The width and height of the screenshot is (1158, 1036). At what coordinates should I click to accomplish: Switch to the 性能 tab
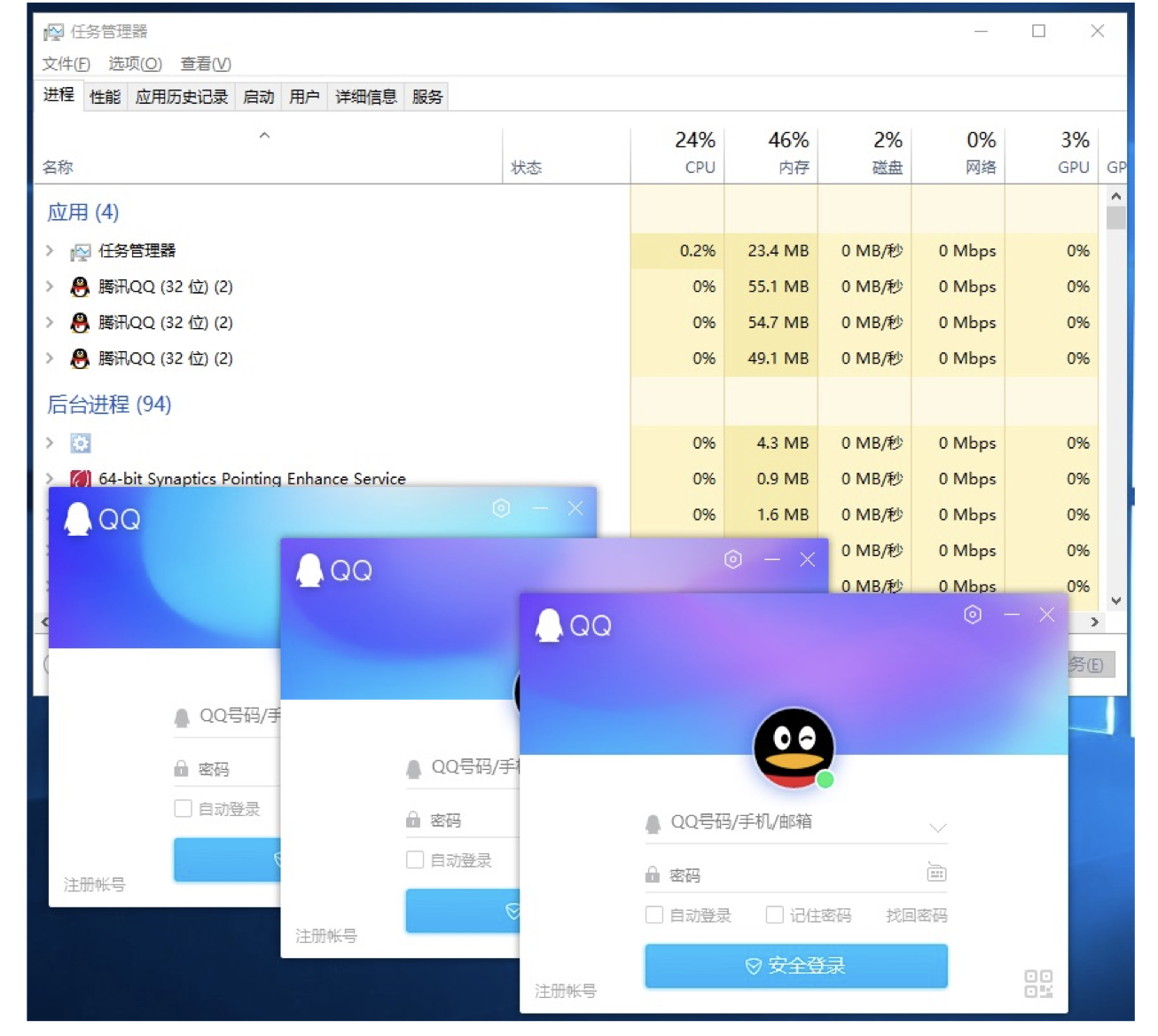point(105,97)
